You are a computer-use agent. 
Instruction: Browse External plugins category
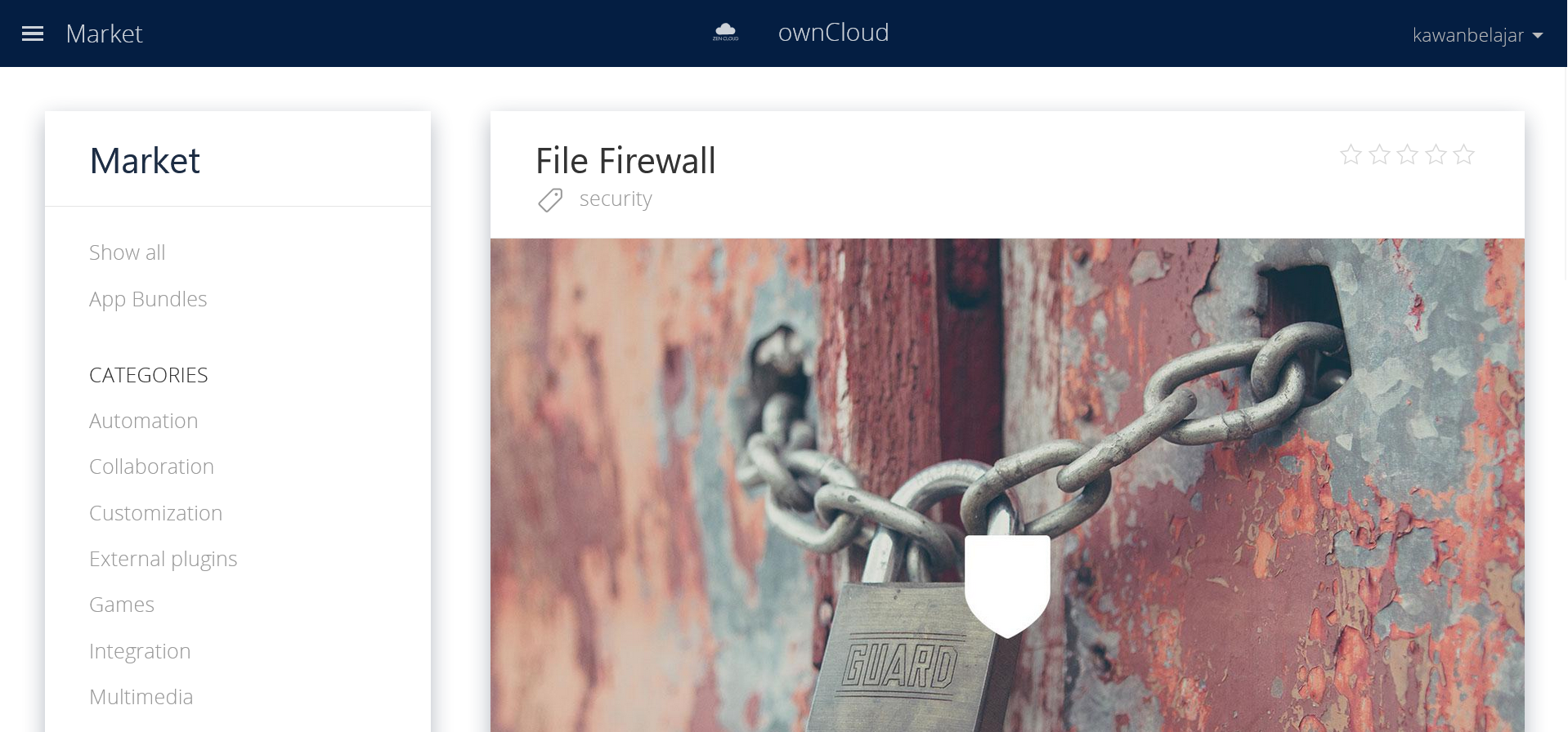pyautogui.click(x=163, y=559)
